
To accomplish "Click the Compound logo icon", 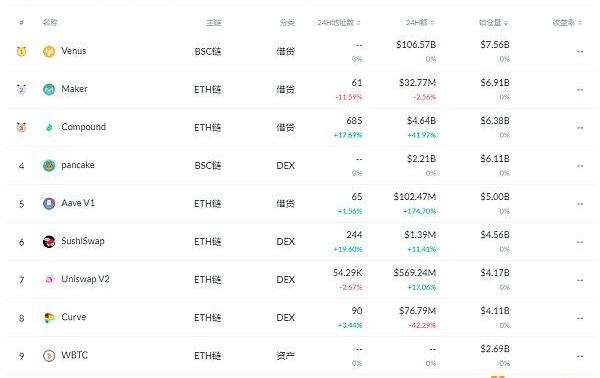I will click(x=49, y=127).
